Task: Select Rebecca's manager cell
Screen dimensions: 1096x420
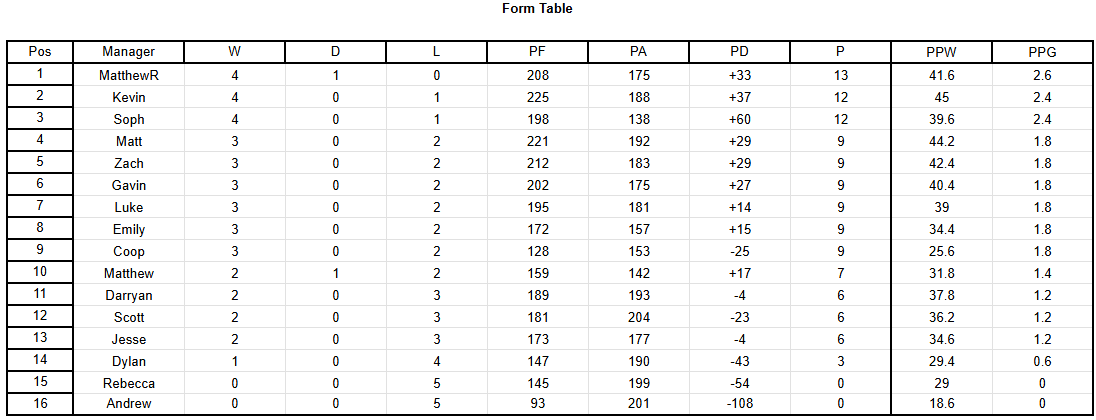Action: [x=129, y=384]
